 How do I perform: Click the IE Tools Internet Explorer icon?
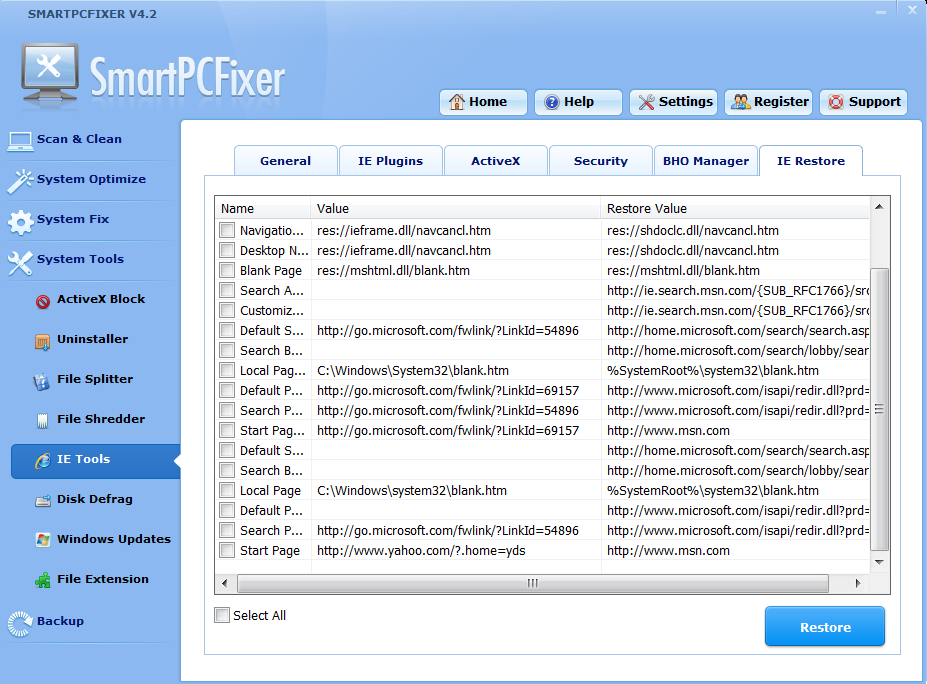tap(43, 461)
